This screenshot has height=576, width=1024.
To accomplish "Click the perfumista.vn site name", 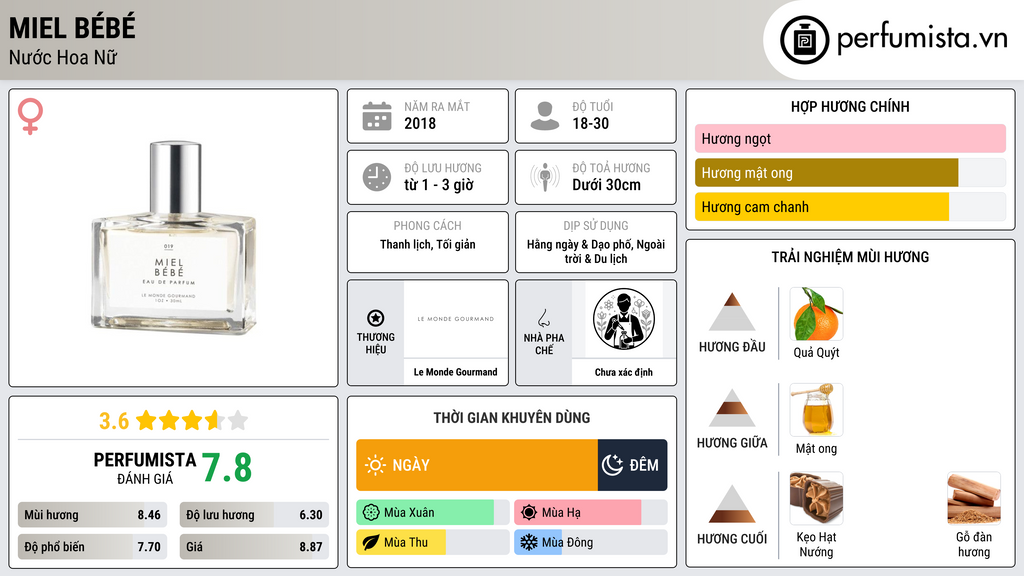I will (922, 38).
